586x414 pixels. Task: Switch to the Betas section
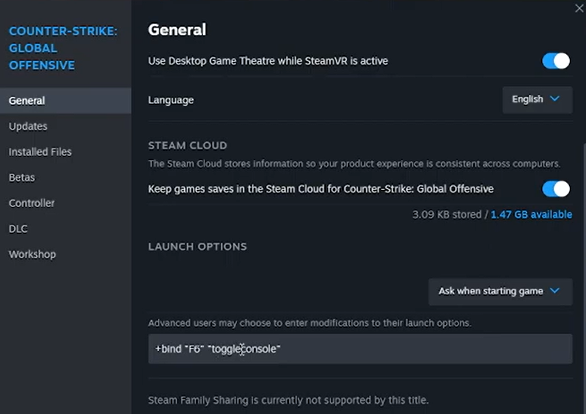pos(65,177)
